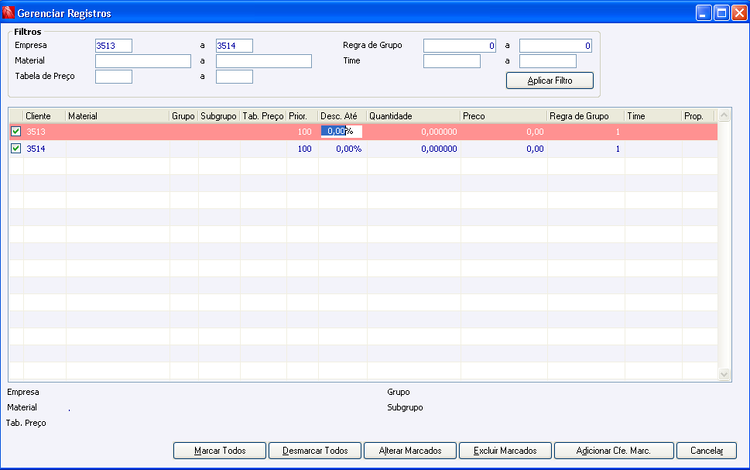
Task: Click Adicionar Cfe. Marc. button
Action: pos(614,450)
